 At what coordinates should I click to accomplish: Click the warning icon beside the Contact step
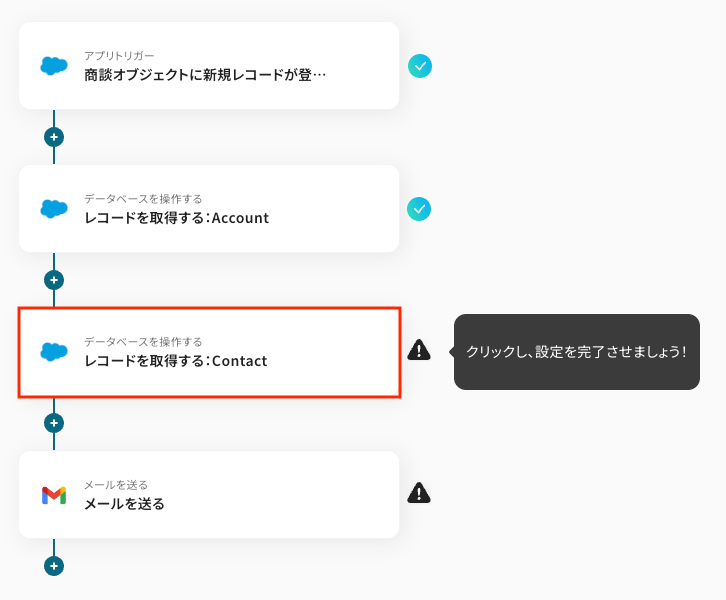(419, 350)
